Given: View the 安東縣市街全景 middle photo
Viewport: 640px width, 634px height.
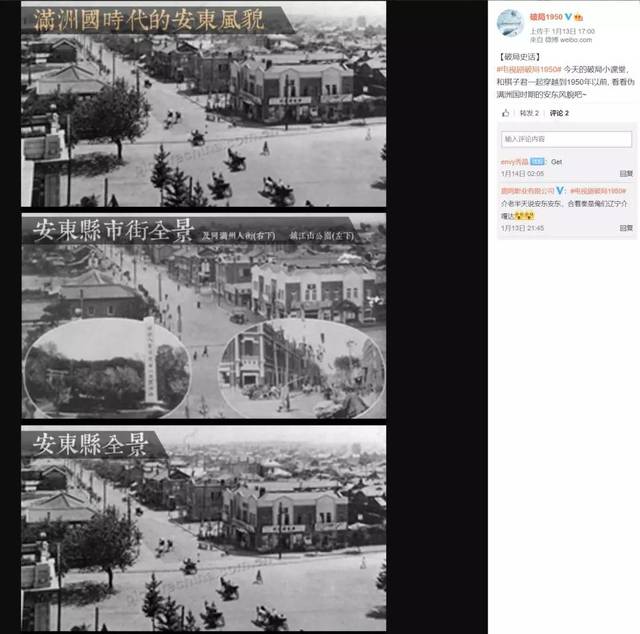Looking at the screenshot, I should pos(204,316).
